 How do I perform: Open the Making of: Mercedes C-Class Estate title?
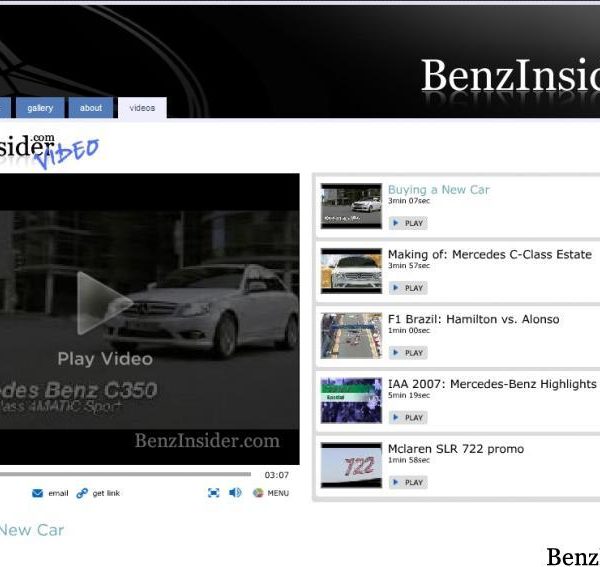click(490, 254)
